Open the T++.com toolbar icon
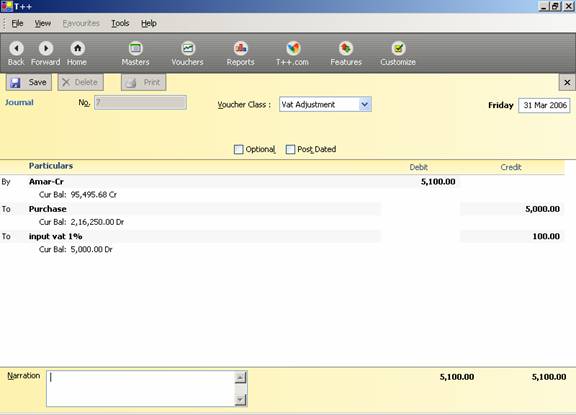The height and width of the screenshot is (415, 576). pyautogui.click(x=293, y=48)
